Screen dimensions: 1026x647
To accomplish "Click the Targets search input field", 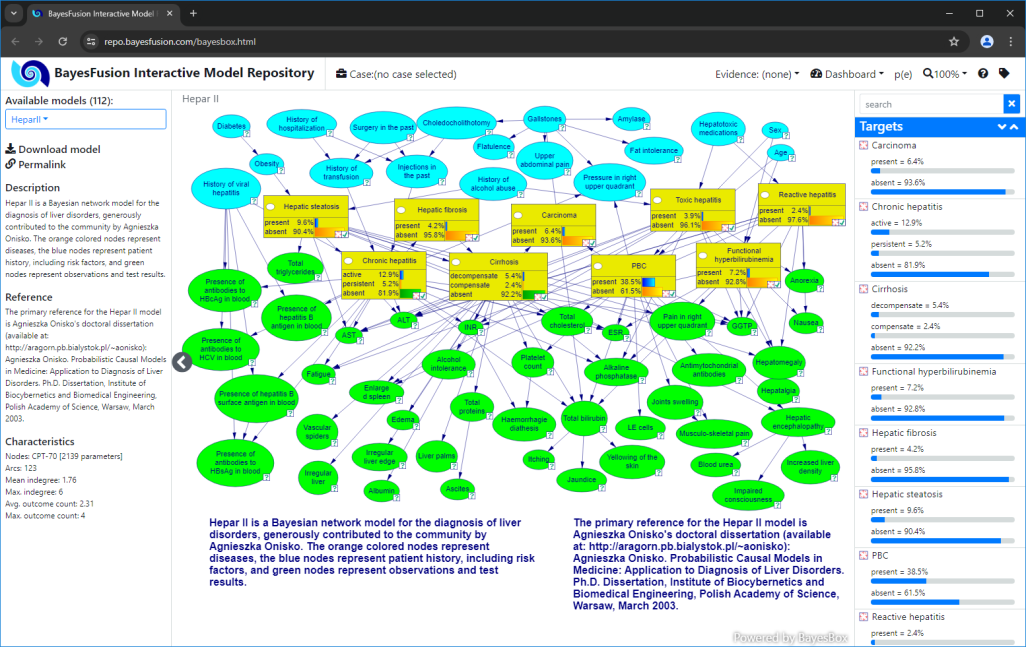I will (931, 104).
